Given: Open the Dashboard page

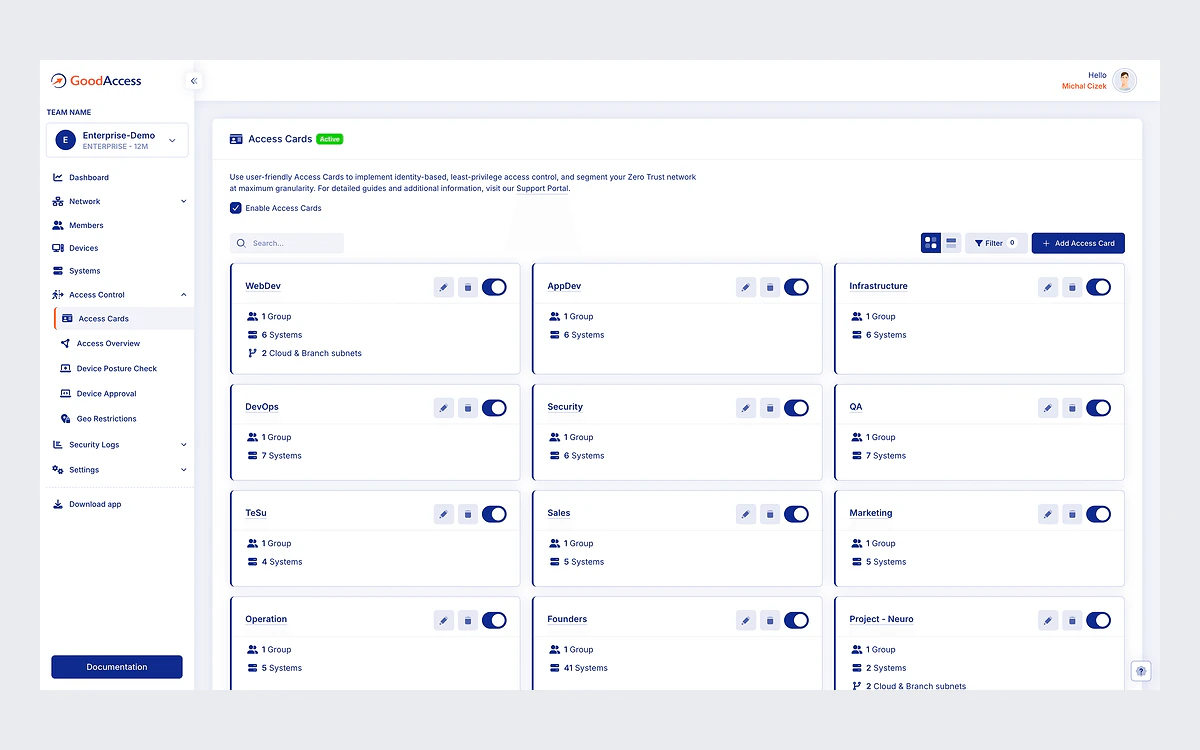Looking at the screenshot, I should click(89, 178).
